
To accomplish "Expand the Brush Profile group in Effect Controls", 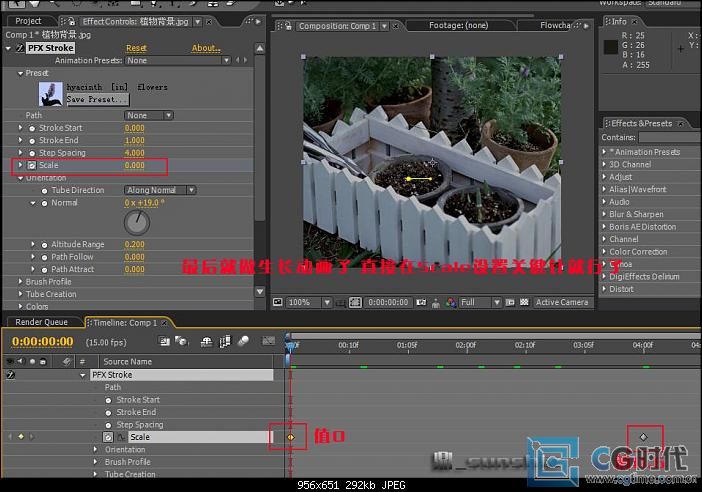I will tap(20, 282).
